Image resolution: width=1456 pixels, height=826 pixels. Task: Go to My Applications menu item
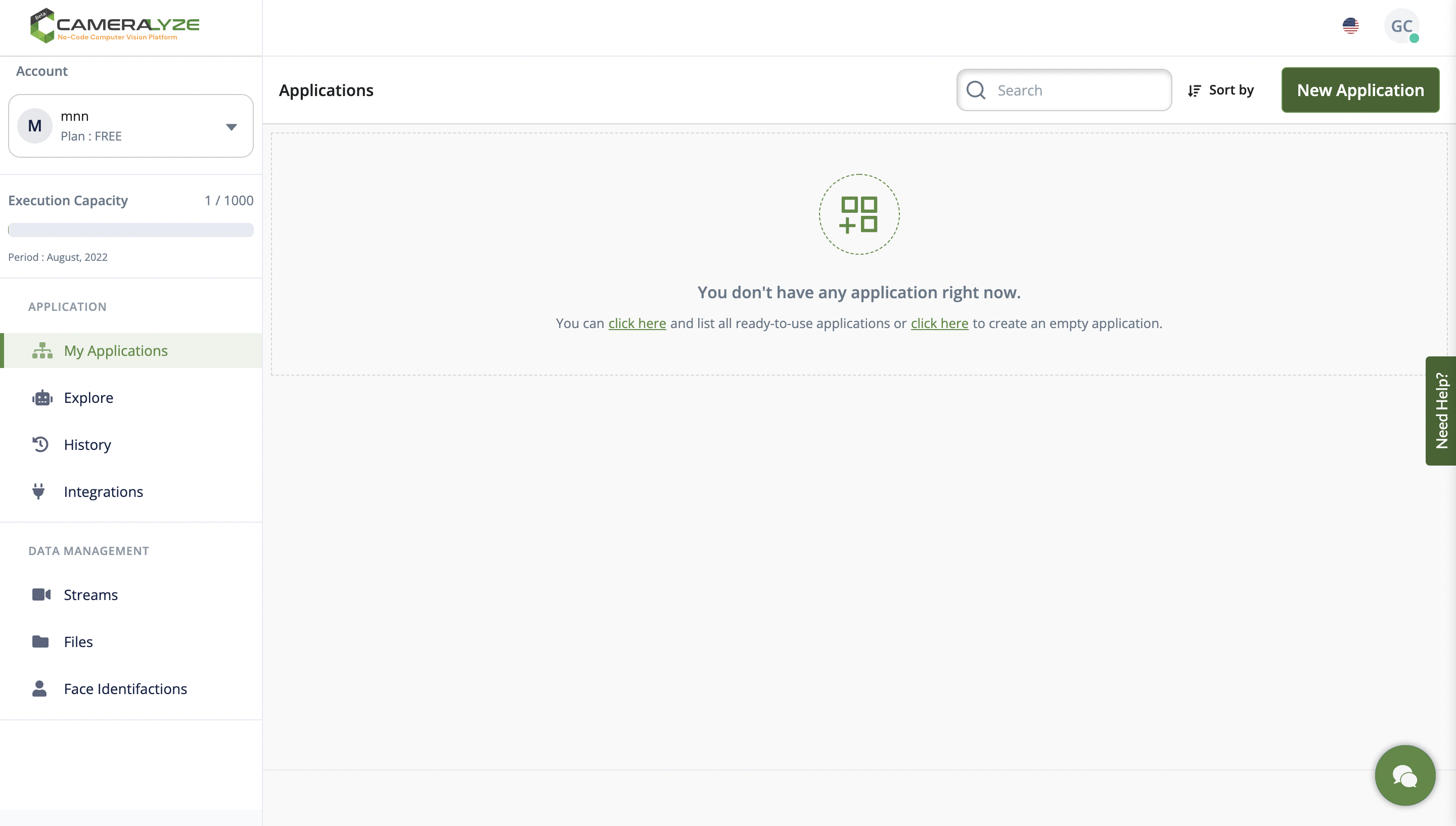[x=116, y=351]
